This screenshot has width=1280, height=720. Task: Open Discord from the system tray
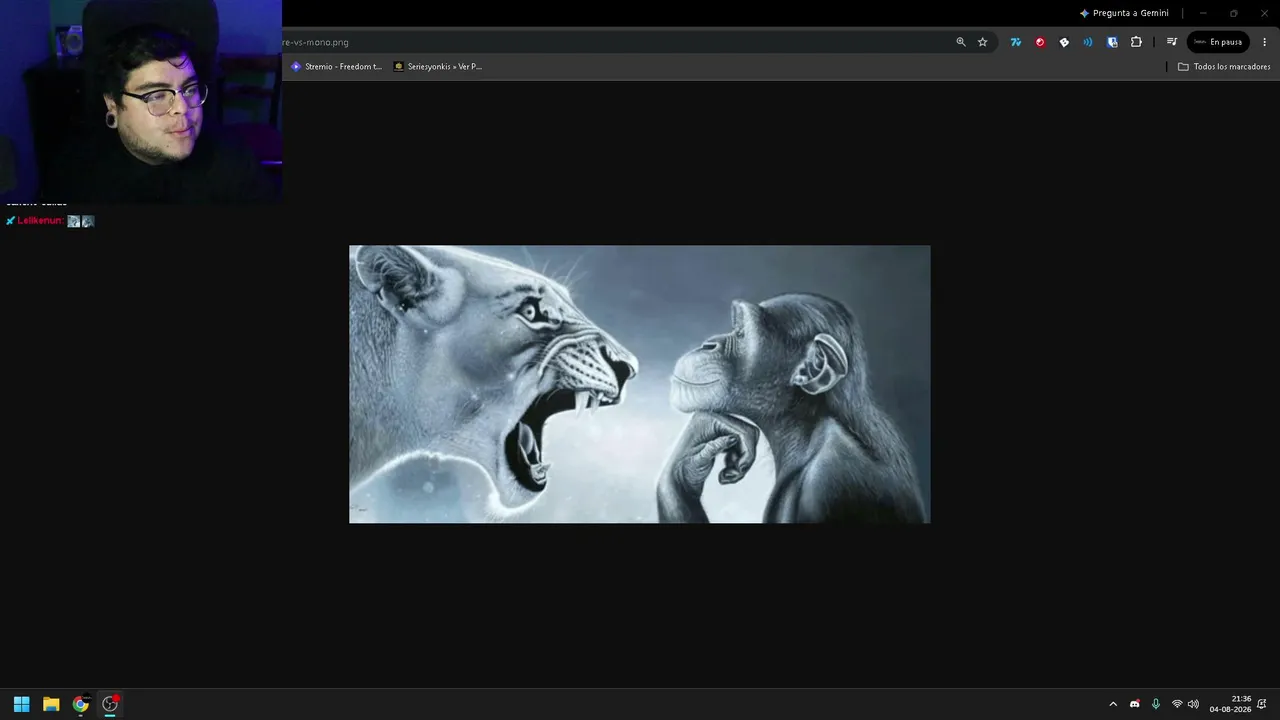[1135, 704]
